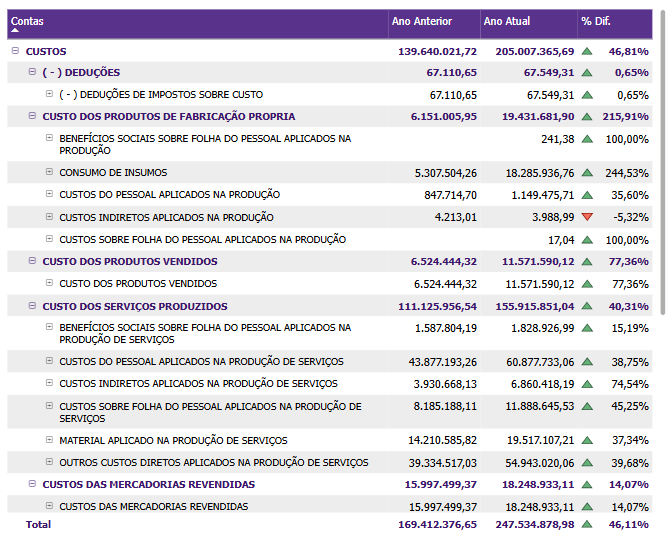
Task: Click green arrow in Custo dos Produtos Vendidos header row
Action: coord(587,262)
